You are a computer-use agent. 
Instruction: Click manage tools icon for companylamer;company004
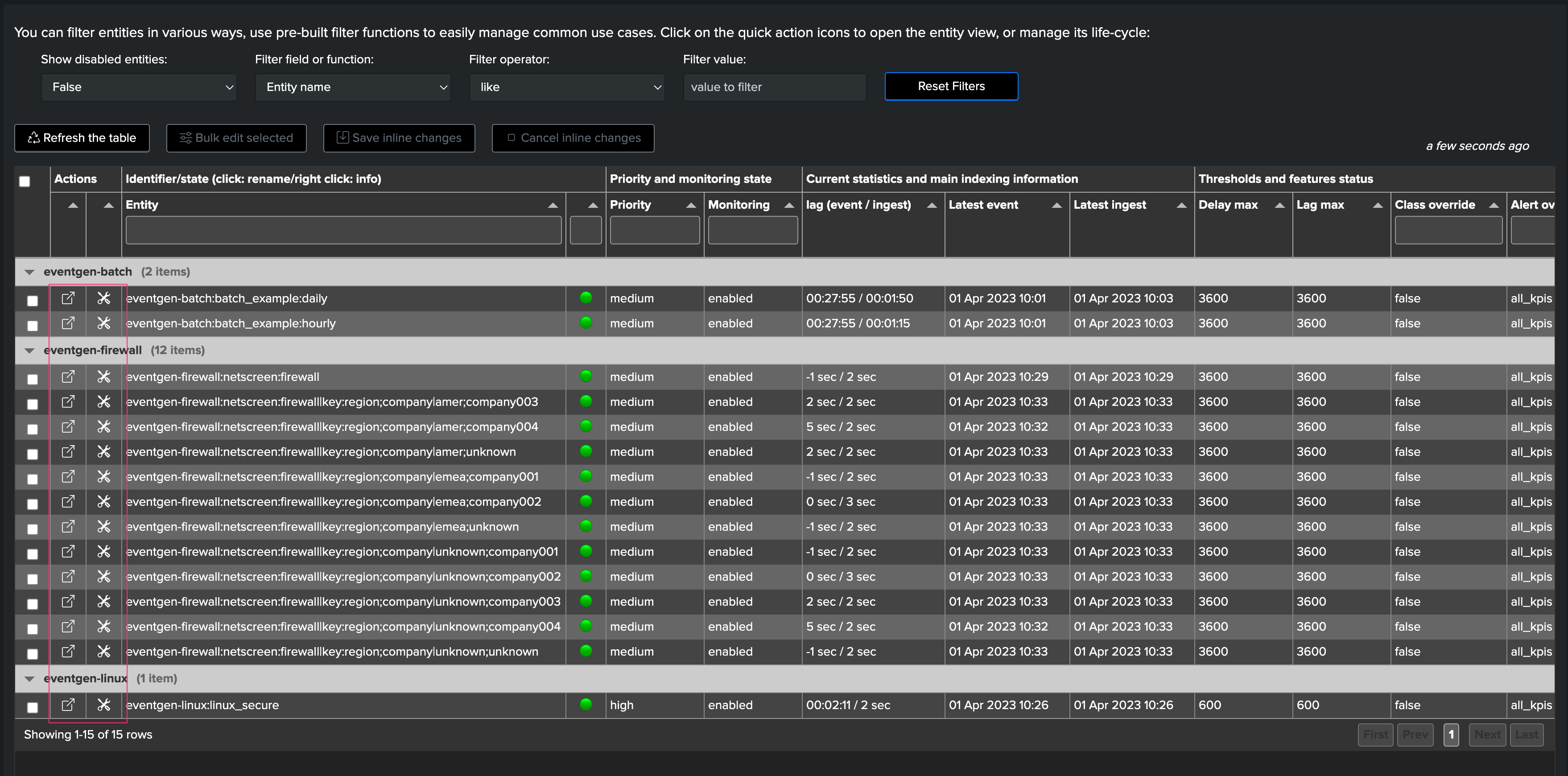coord(104,427)
